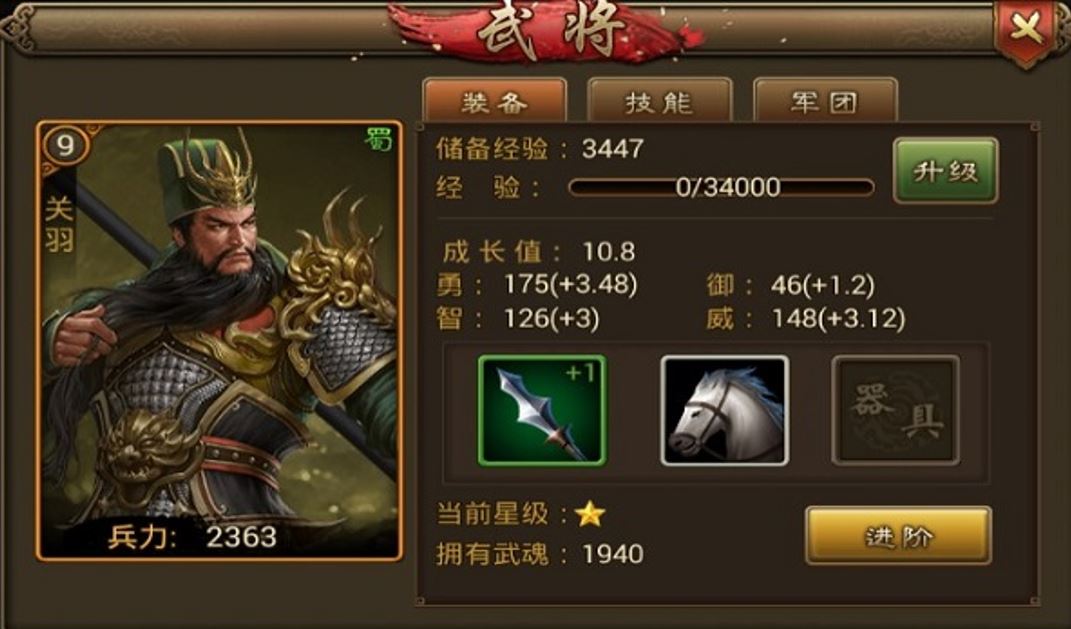Open the equipped halberd weapon slot
The image size is (1071, 629).
tap(542, 410)
